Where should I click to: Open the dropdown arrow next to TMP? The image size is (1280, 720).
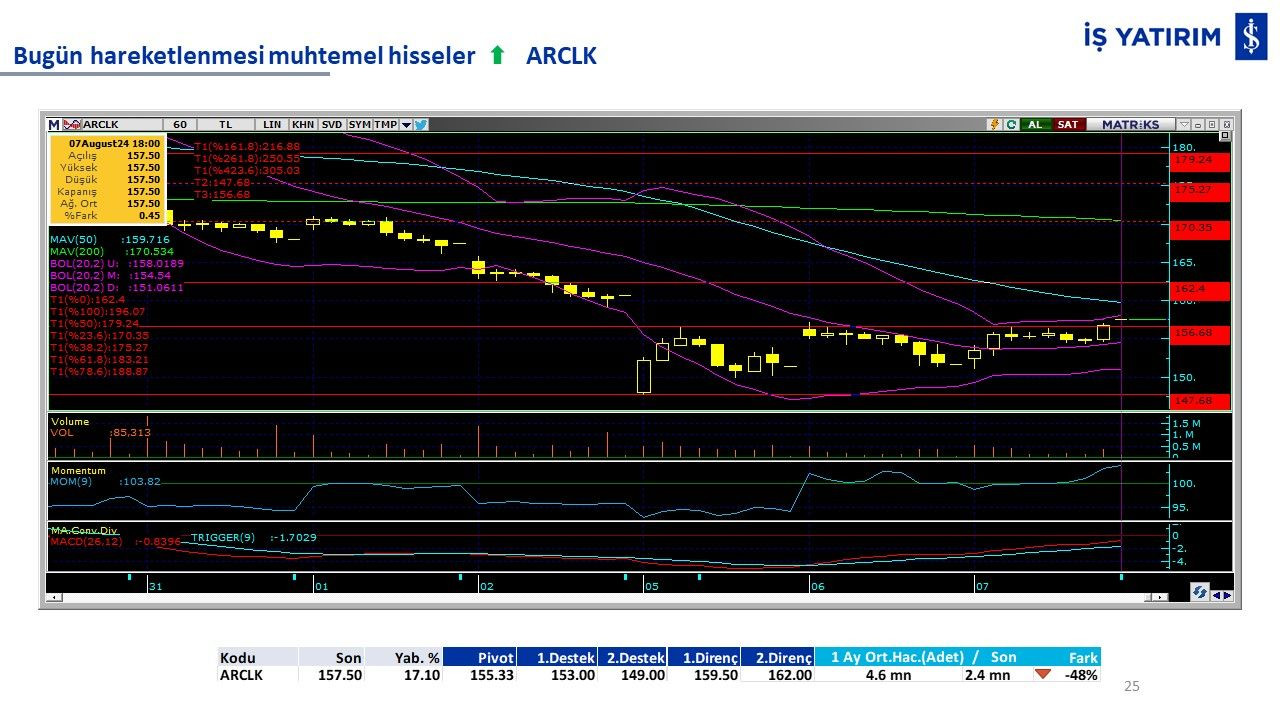coord(406,125)
